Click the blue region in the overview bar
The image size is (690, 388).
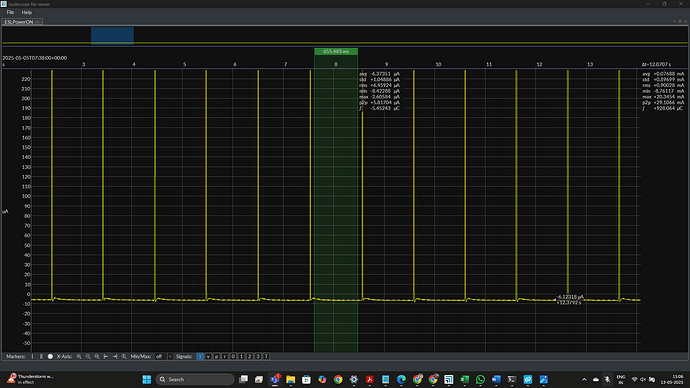112,35
